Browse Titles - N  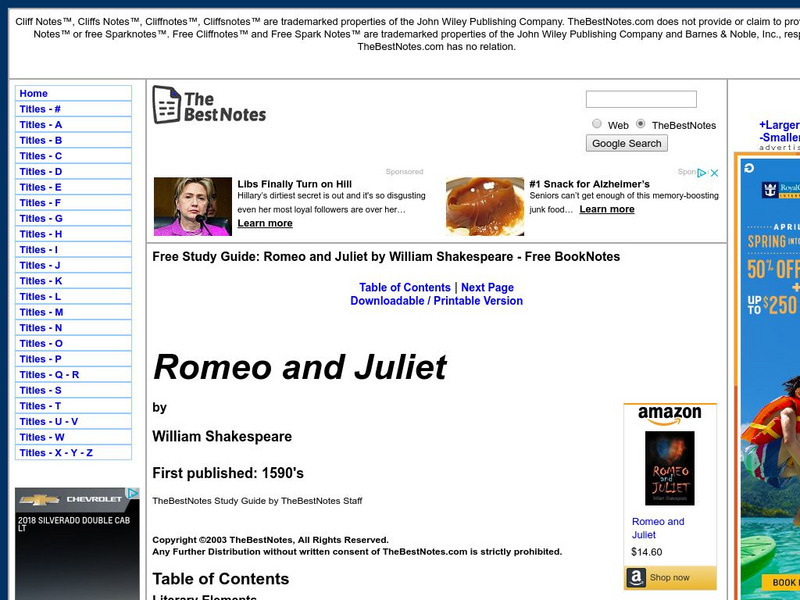coord(73,328)
